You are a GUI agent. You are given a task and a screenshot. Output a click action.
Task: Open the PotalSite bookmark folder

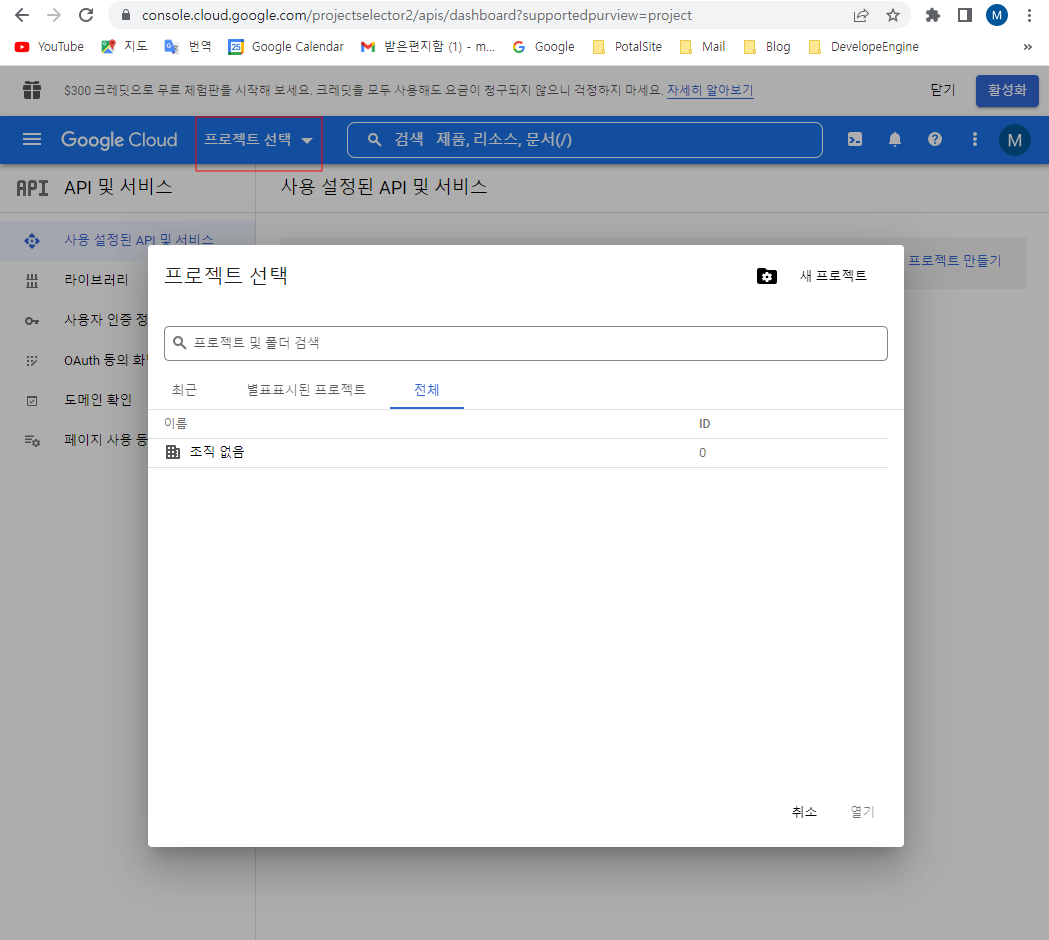click(x=628, y=47)
